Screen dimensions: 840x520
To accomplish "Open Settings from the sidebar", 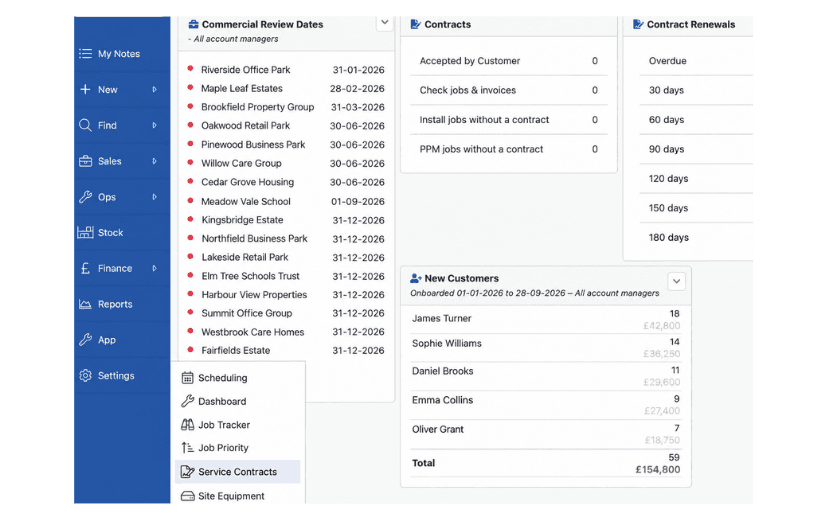I will pyautogui.click(x=122, y=375).
